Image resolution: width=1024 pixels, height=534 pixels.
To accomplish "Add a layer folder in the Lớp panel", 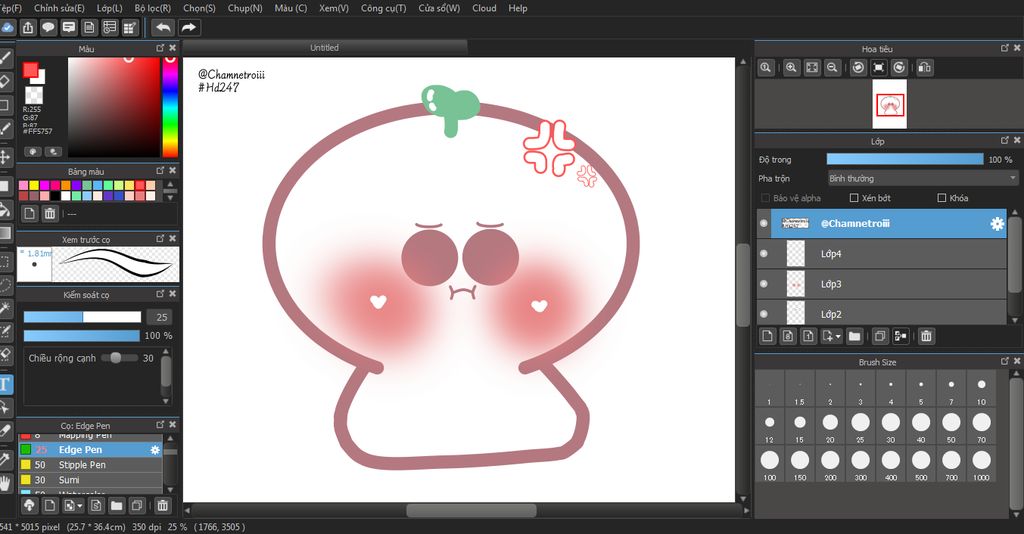I will click(x=854, y=336).
